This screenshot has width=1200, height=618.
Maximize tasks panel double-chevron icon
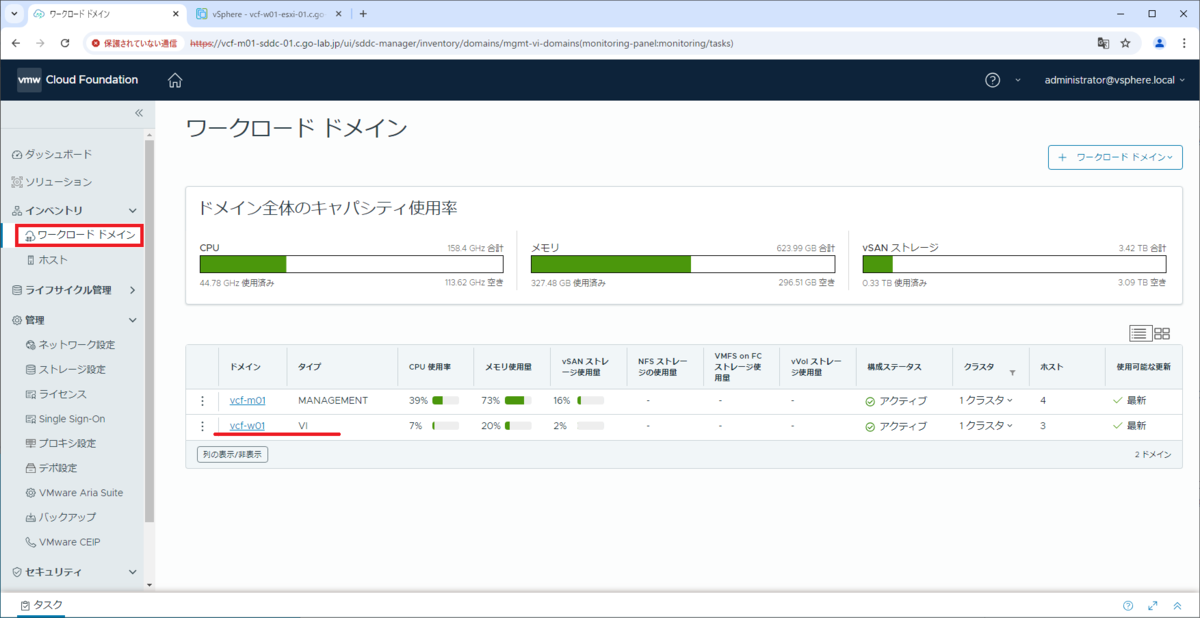pos(1178,605)
